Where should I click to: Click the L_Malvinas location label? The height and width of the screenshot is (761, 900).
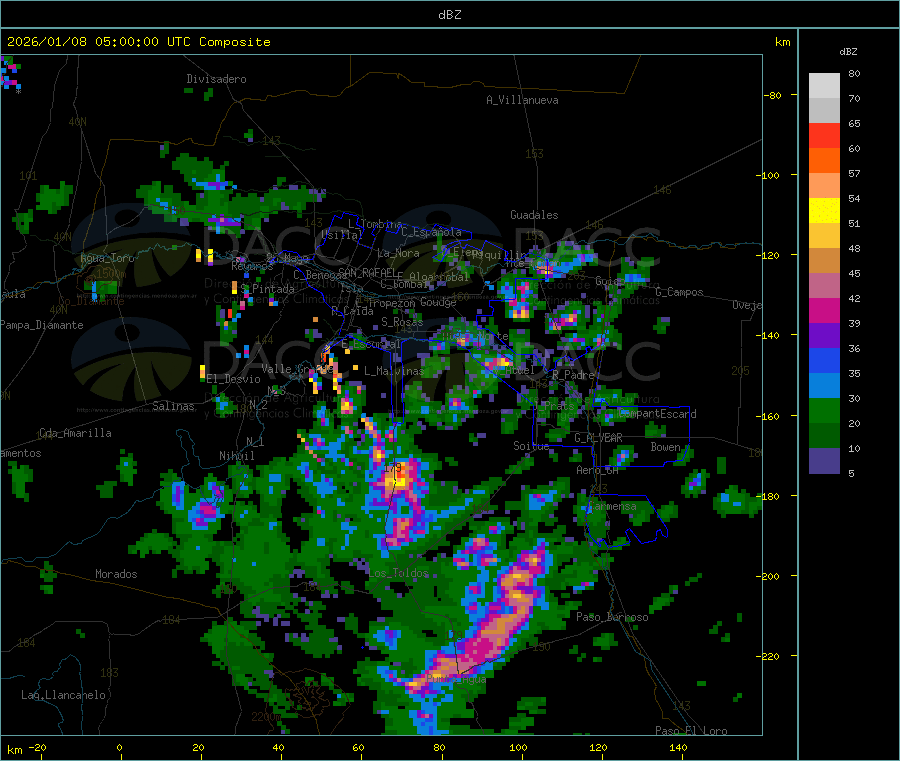pyautogui.click(x=394, y=371)
